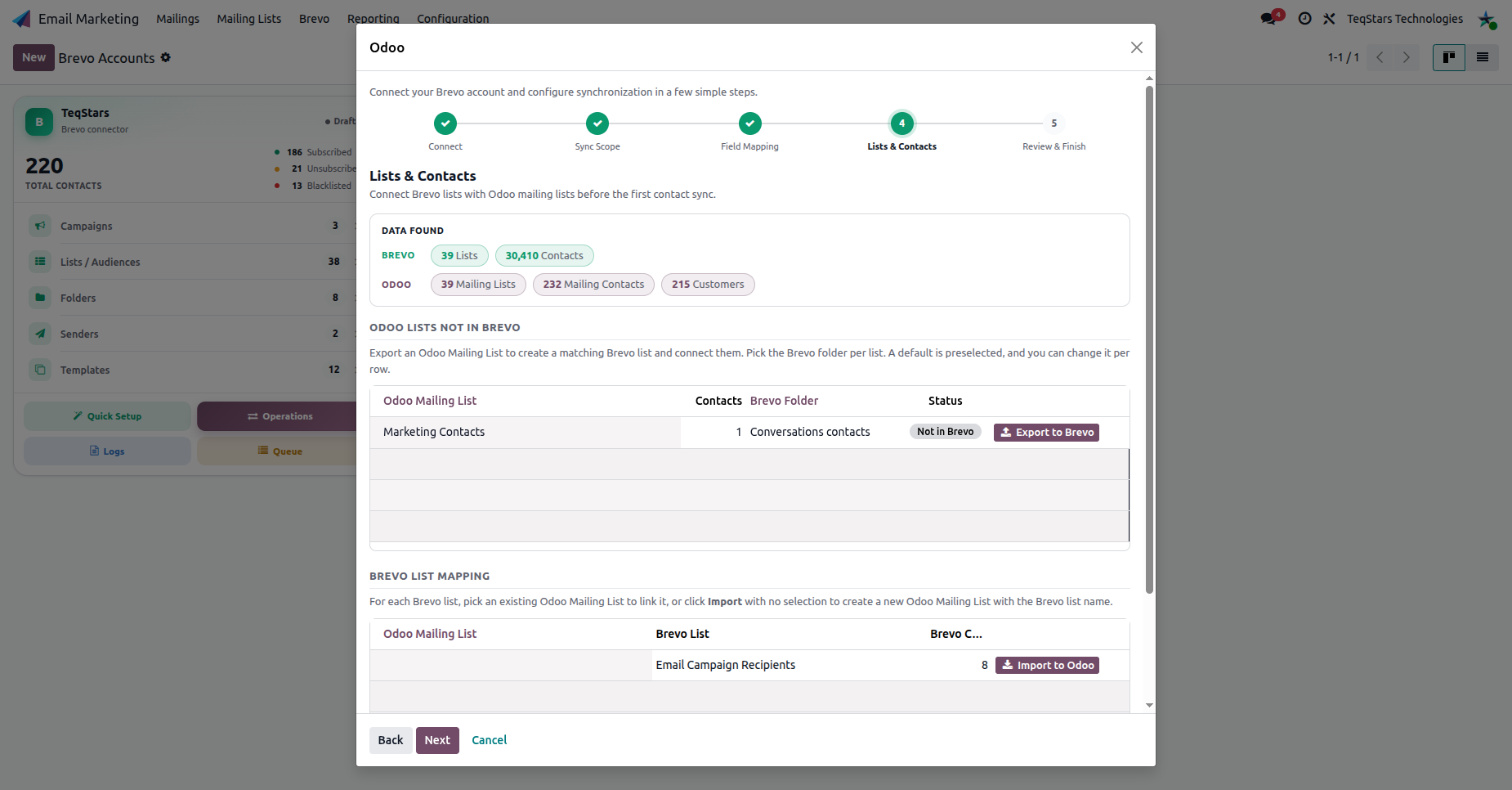
Task: Click the dialog vertical scrollbar
Action: [x=1149, y=339]
